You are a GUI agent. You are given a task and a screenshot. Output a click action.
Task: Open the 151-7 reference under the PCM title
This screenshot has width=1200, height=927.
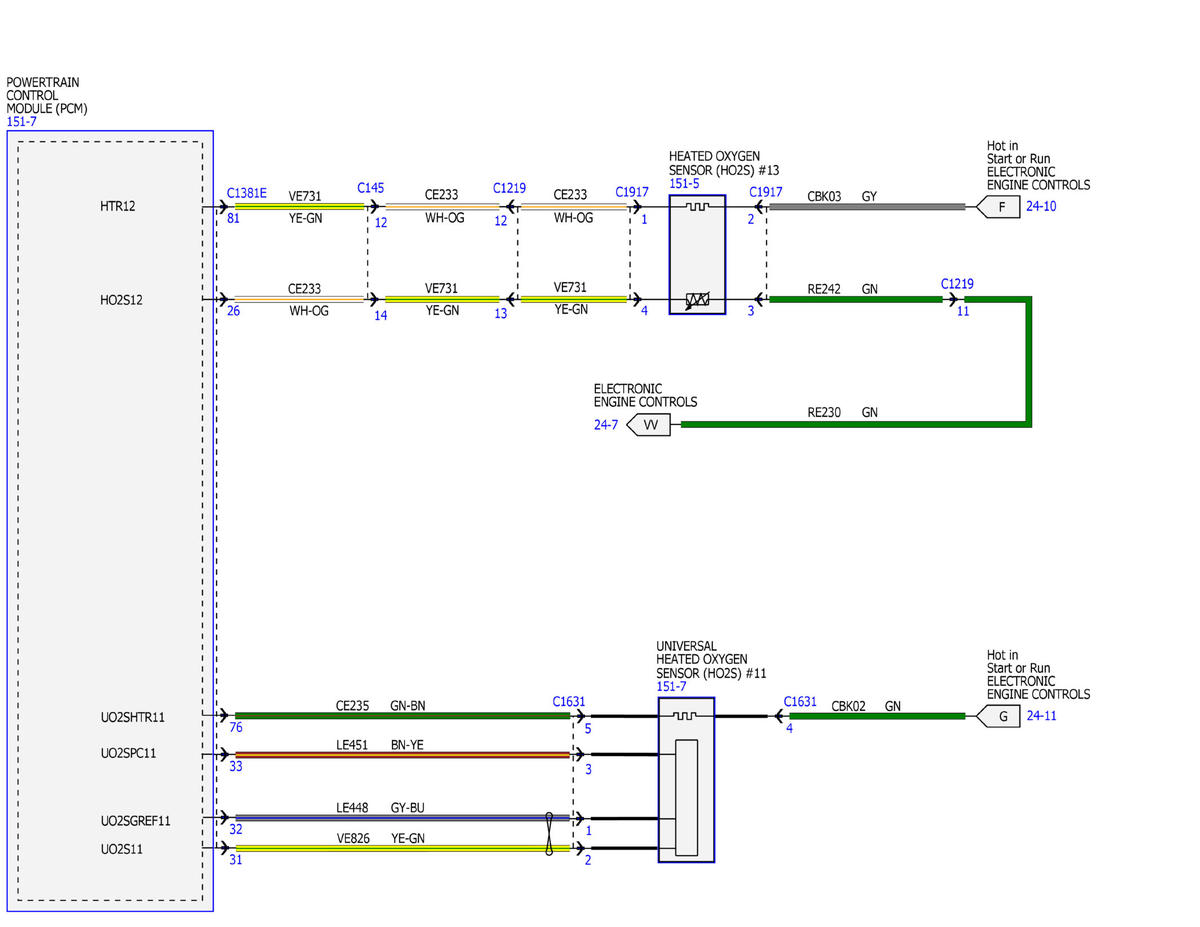click(20, 121)
